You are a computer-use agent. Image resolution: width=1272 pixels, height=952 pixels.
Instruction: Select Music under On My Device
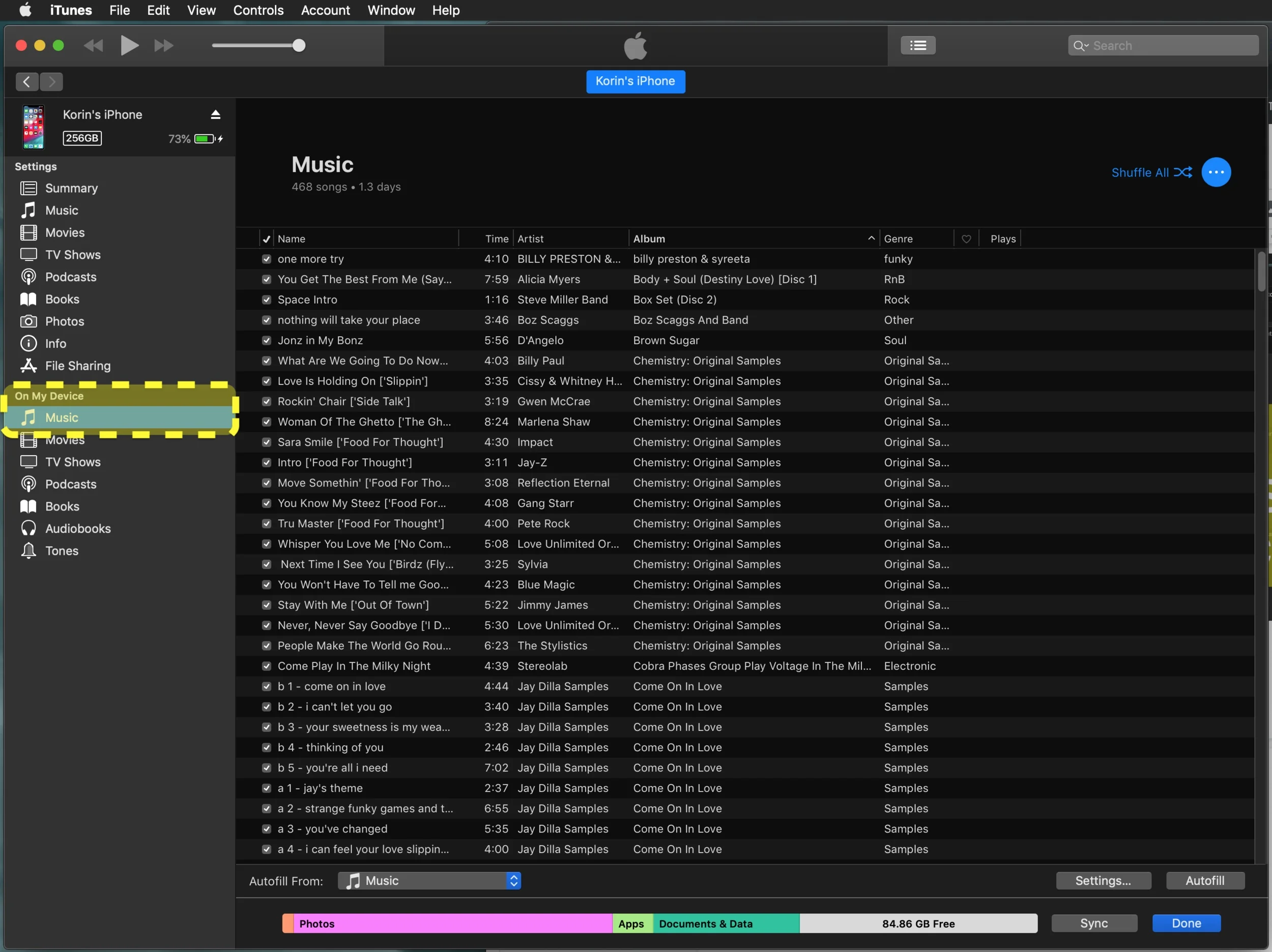click(x=61, y=418)
